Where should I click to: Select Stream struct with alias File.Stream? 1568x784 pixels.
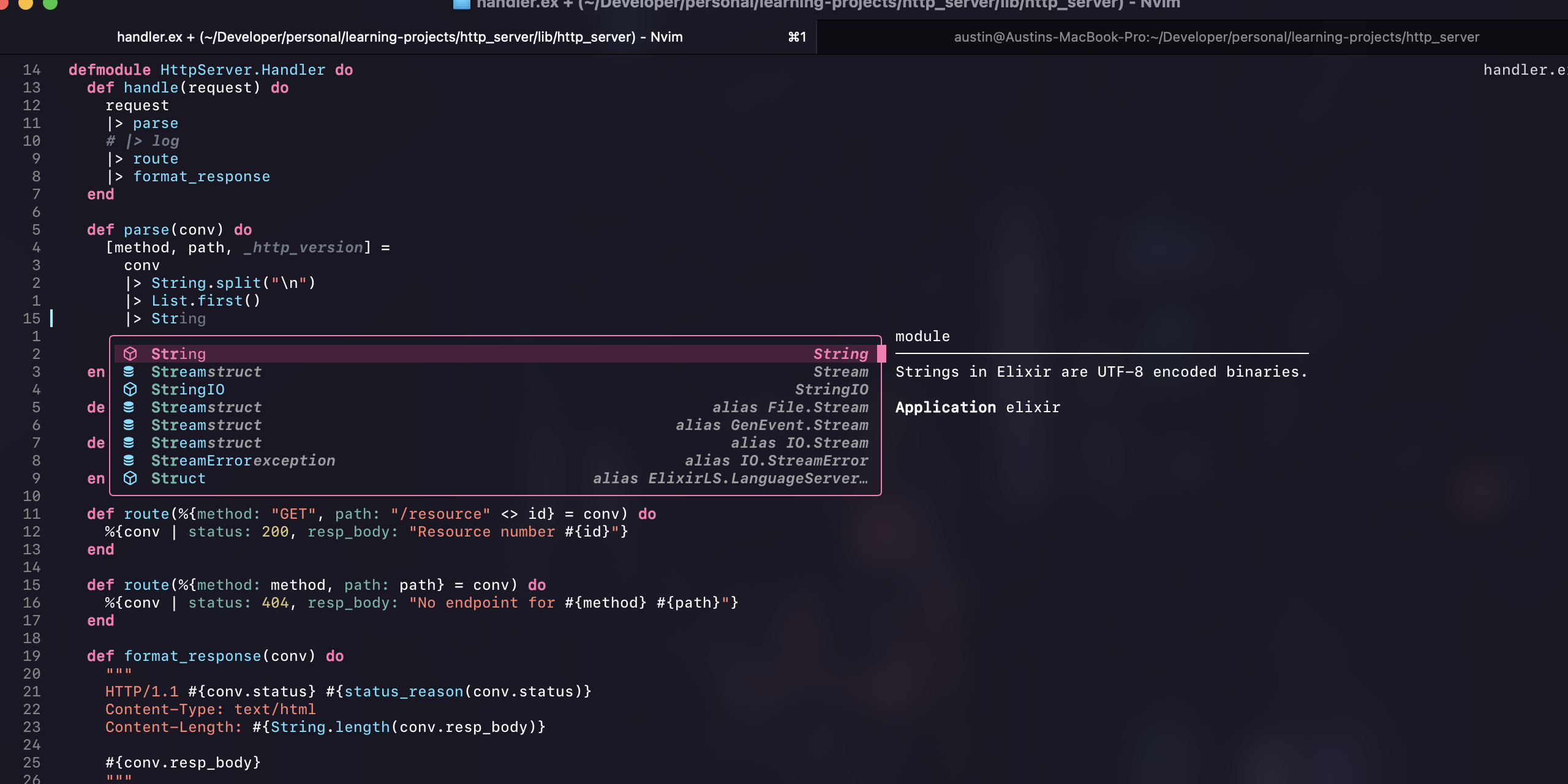coord(495,407)
